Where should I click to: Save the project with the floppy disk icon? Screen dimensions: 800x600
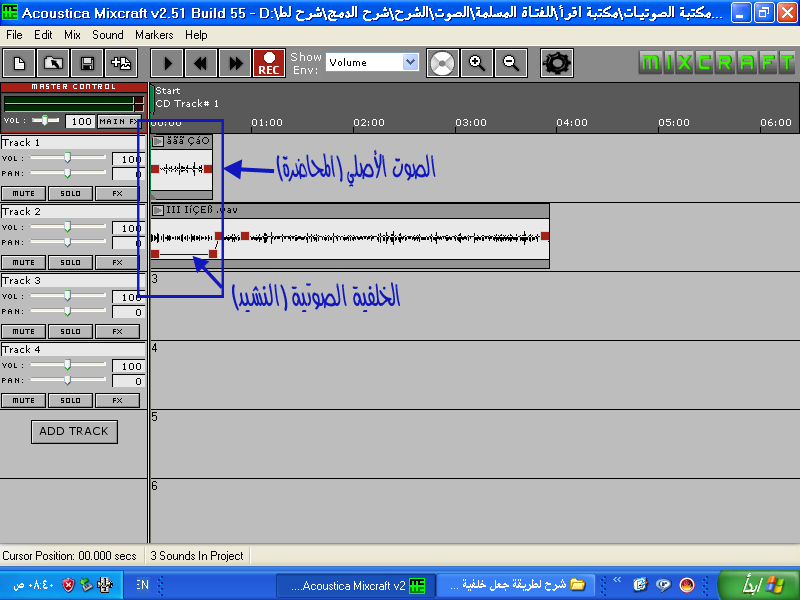[x=87, y=63]
